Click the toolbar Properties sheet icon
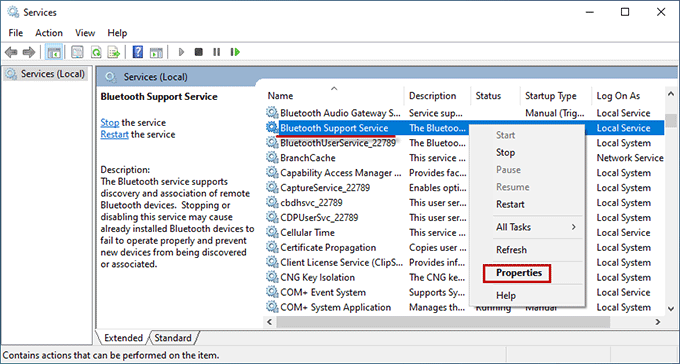This screenshot has height=364, width=680. pos(77,52)
